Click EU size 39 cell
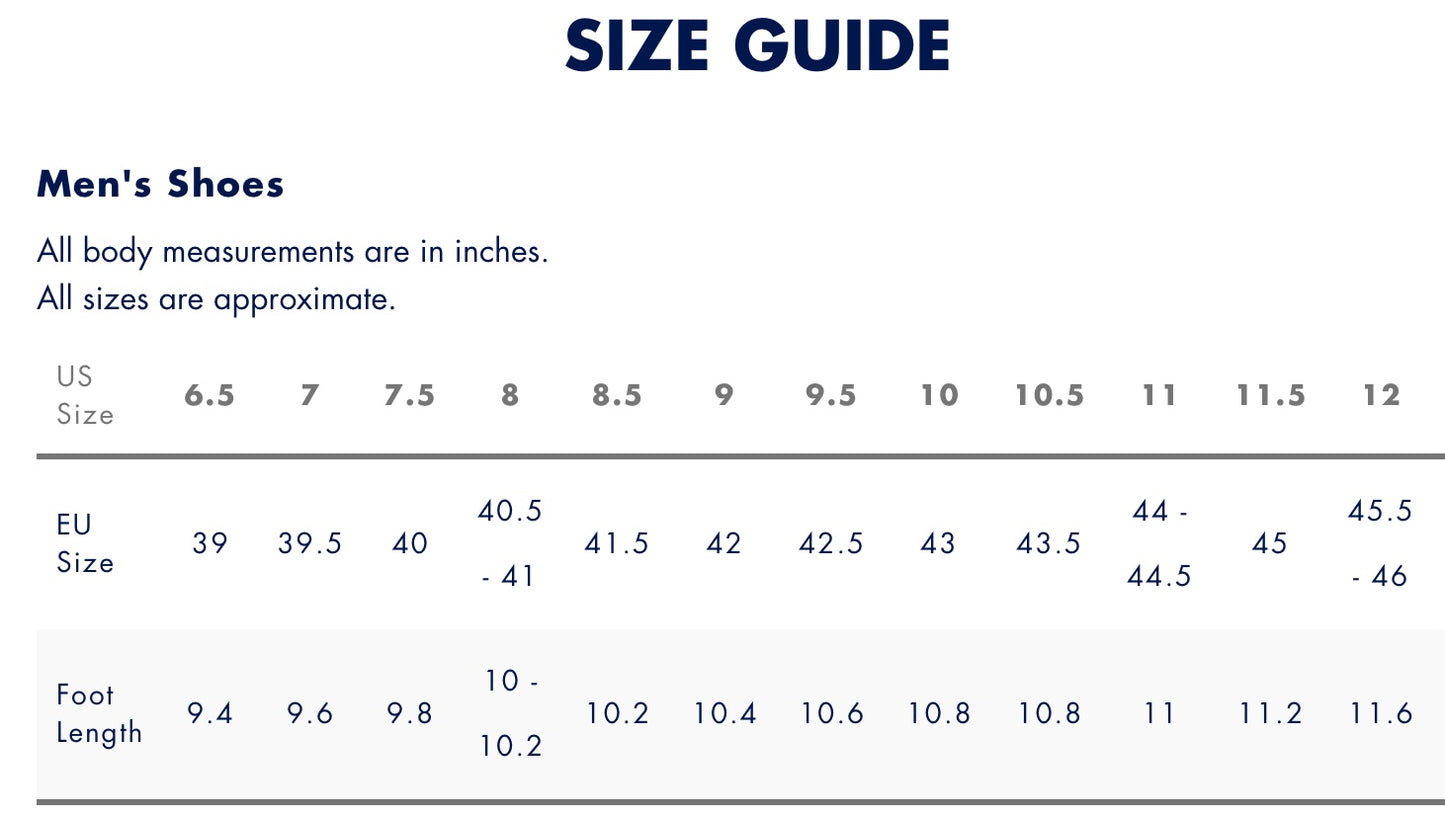This screenshot has height=818, width=1445. point(209,544)
